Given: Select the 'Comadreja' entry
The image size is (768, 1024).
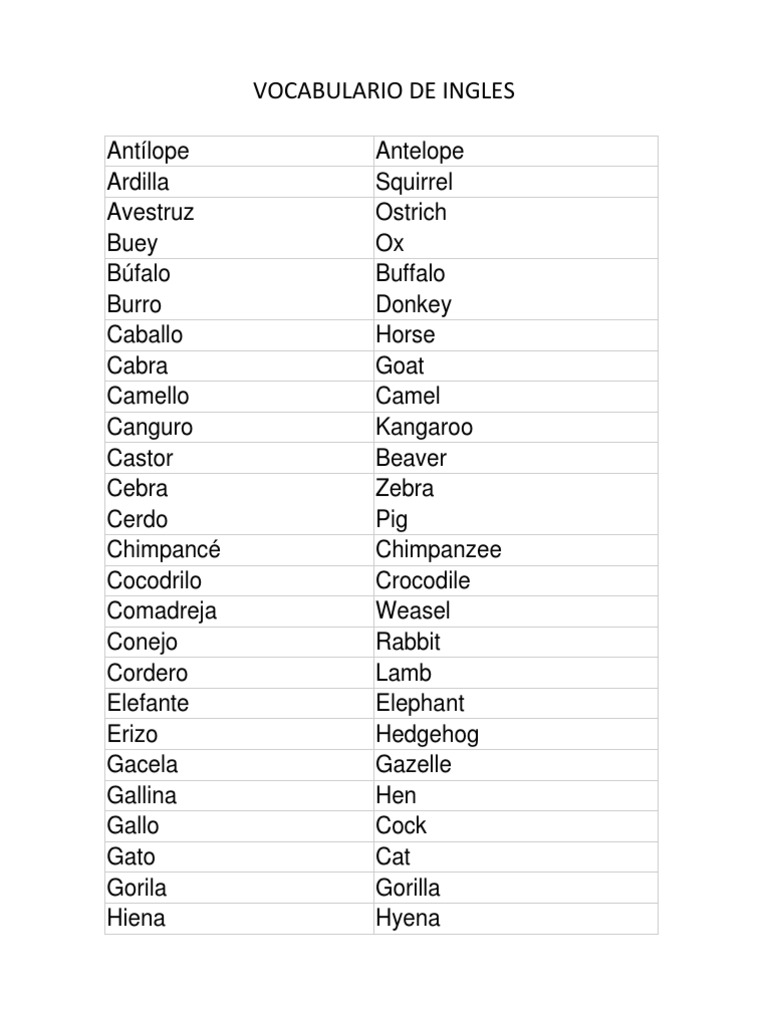Looking at the screenshot, I should [162, 611].
